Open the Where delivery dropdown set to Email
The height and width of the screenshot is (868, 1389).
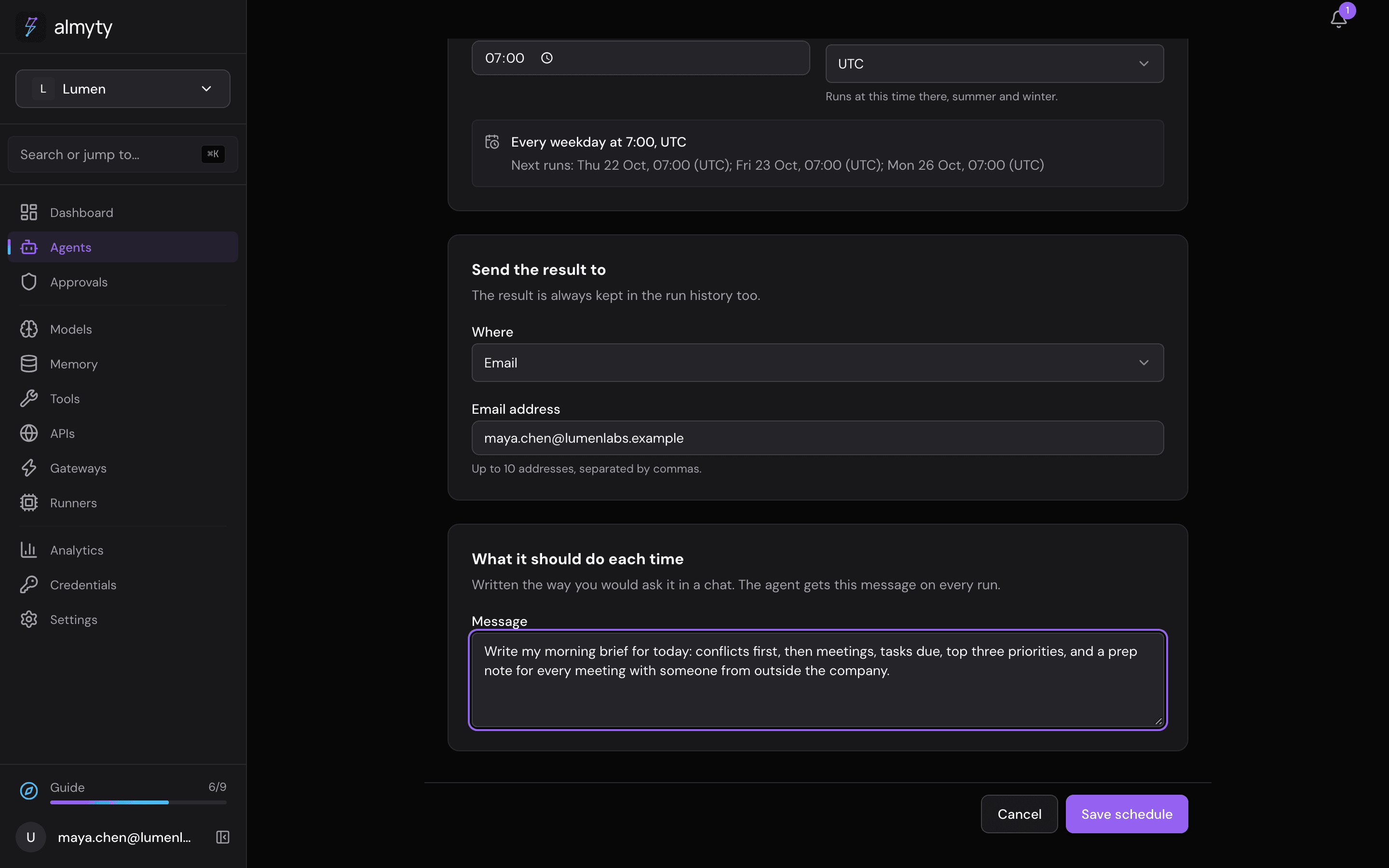(817, 363)
